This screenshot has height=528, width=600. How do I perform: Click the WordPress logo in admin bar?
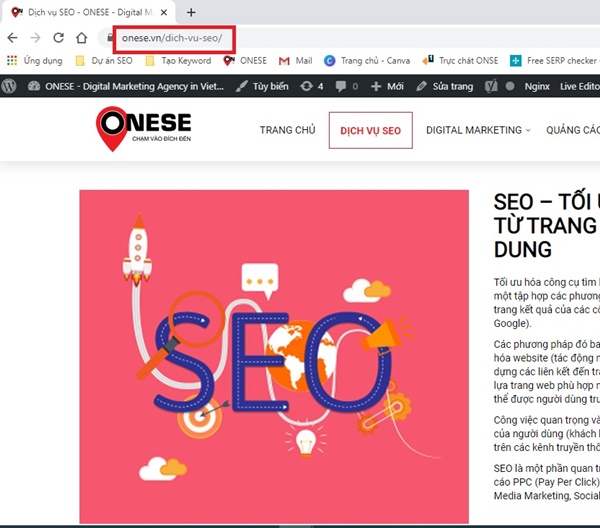[9, 86]
